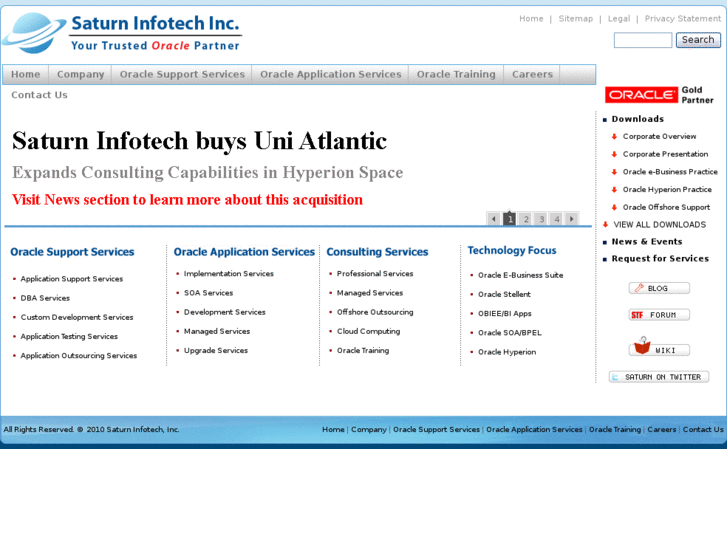The image size is (727, 545).
Task: Open footer Company link
Action: [x=369, y=430]
